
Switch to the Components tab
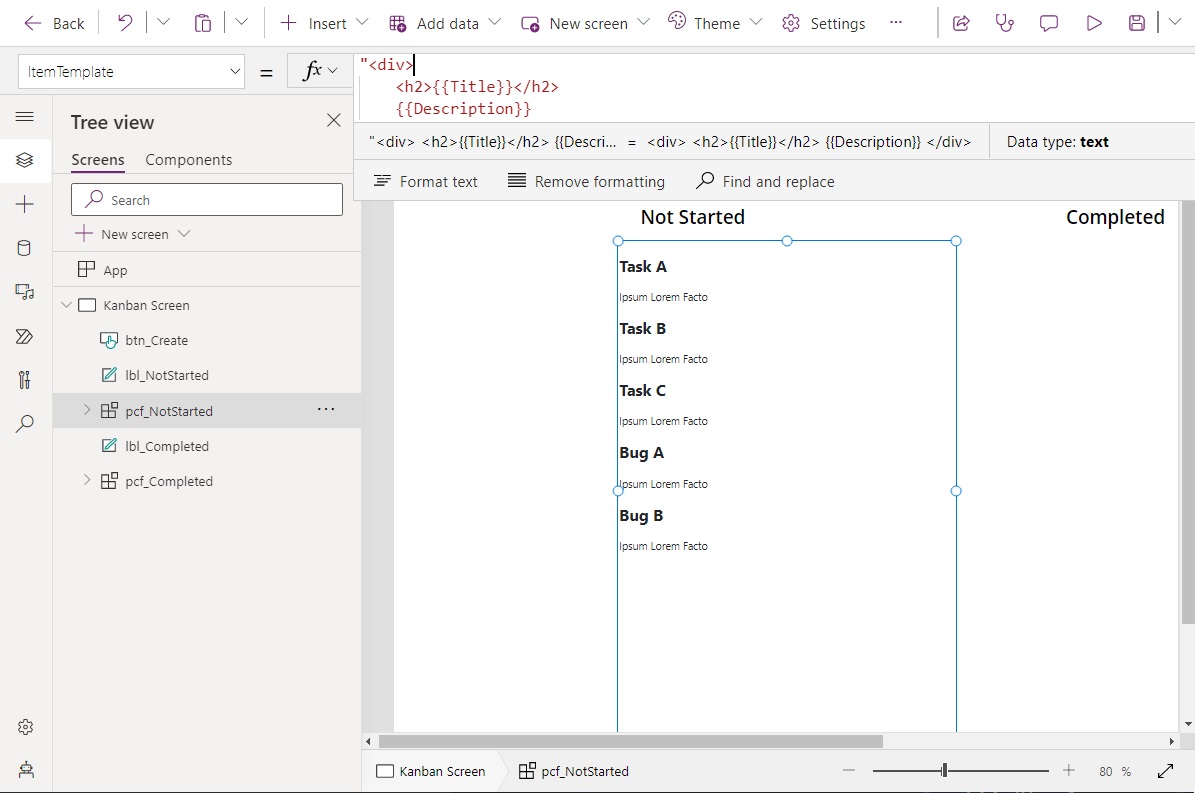188,159
